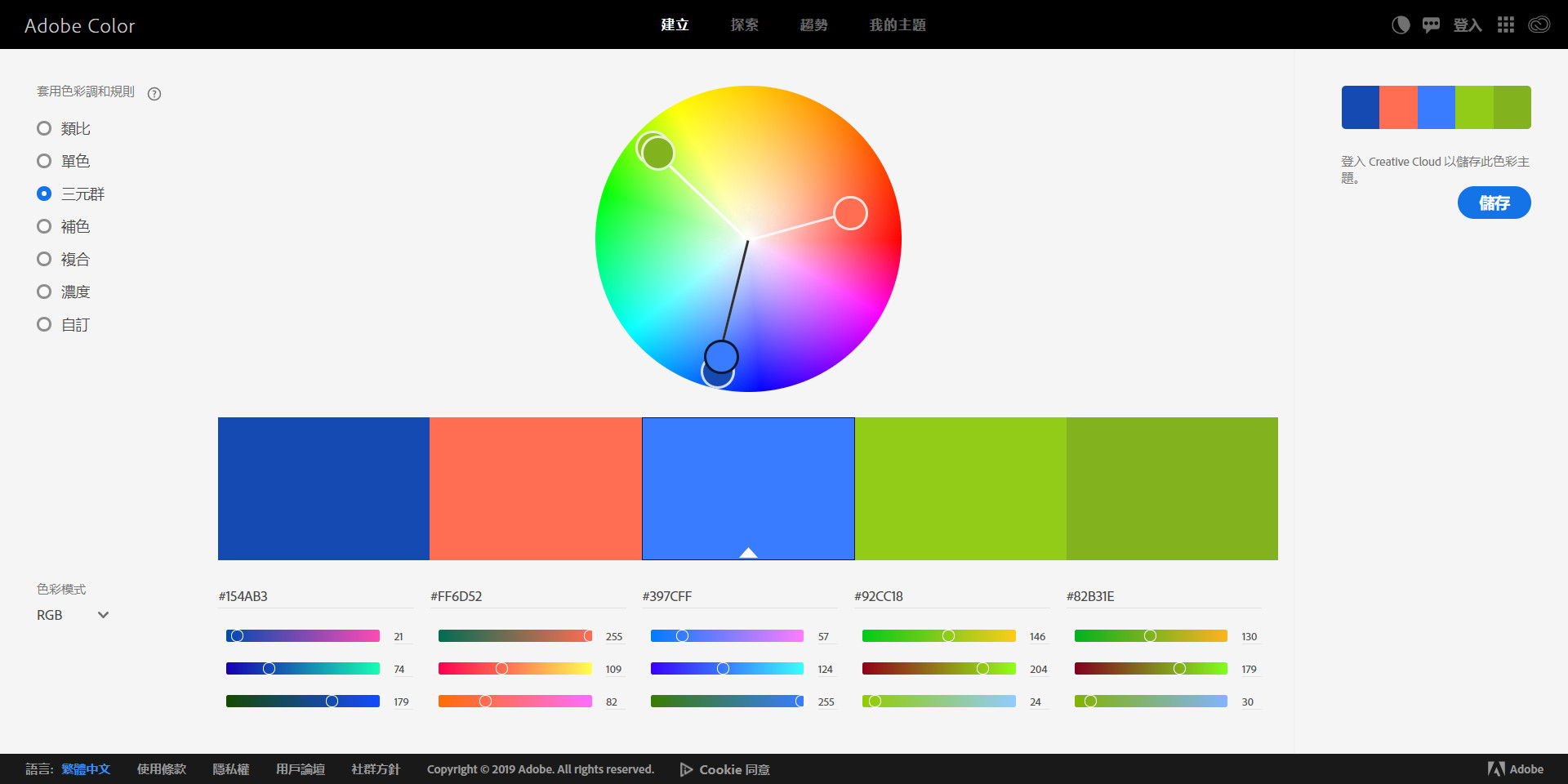The width and height of the screenshot is (1568, 784).
Task: Edit the #FF6D52 hex code field
Action: [x=528, y=597]
